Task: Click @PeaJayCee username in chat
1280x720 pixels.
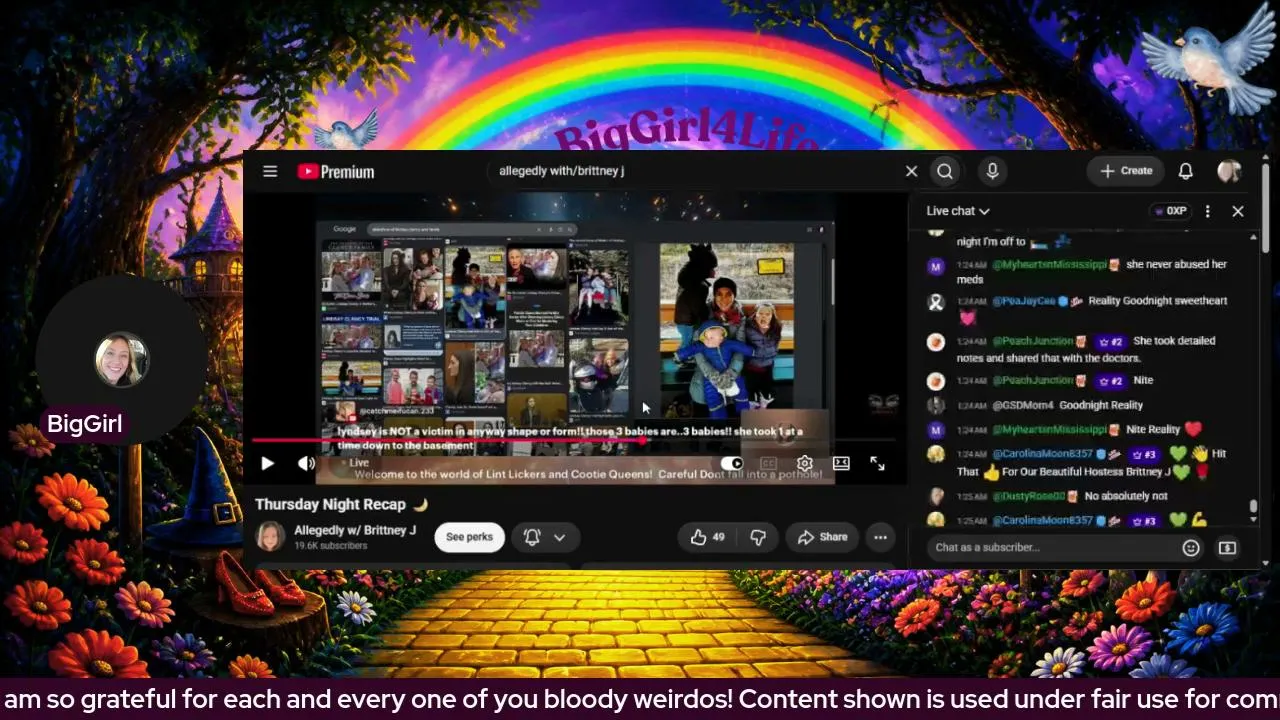Action: pos(1024,300)
